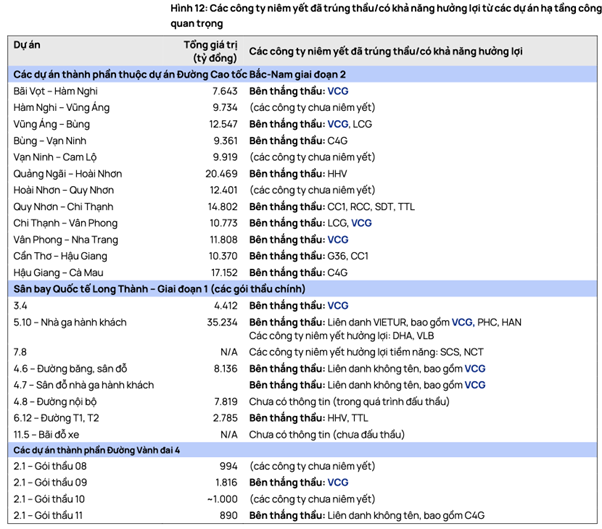Click 'Bên thắng thầu: HHV, TTL' text

(x=308, y=418)
